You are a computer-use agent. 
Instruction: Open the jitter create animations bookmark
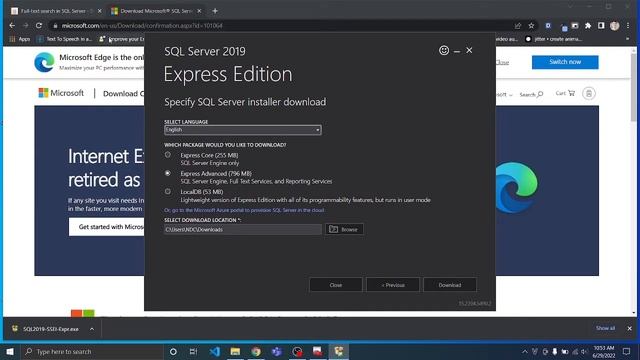click(553, 39)
